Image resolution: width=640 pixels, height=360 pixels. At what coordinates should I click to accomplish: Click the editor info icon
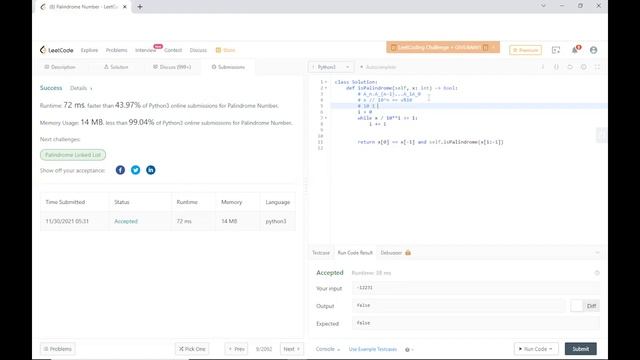(543, 67)
